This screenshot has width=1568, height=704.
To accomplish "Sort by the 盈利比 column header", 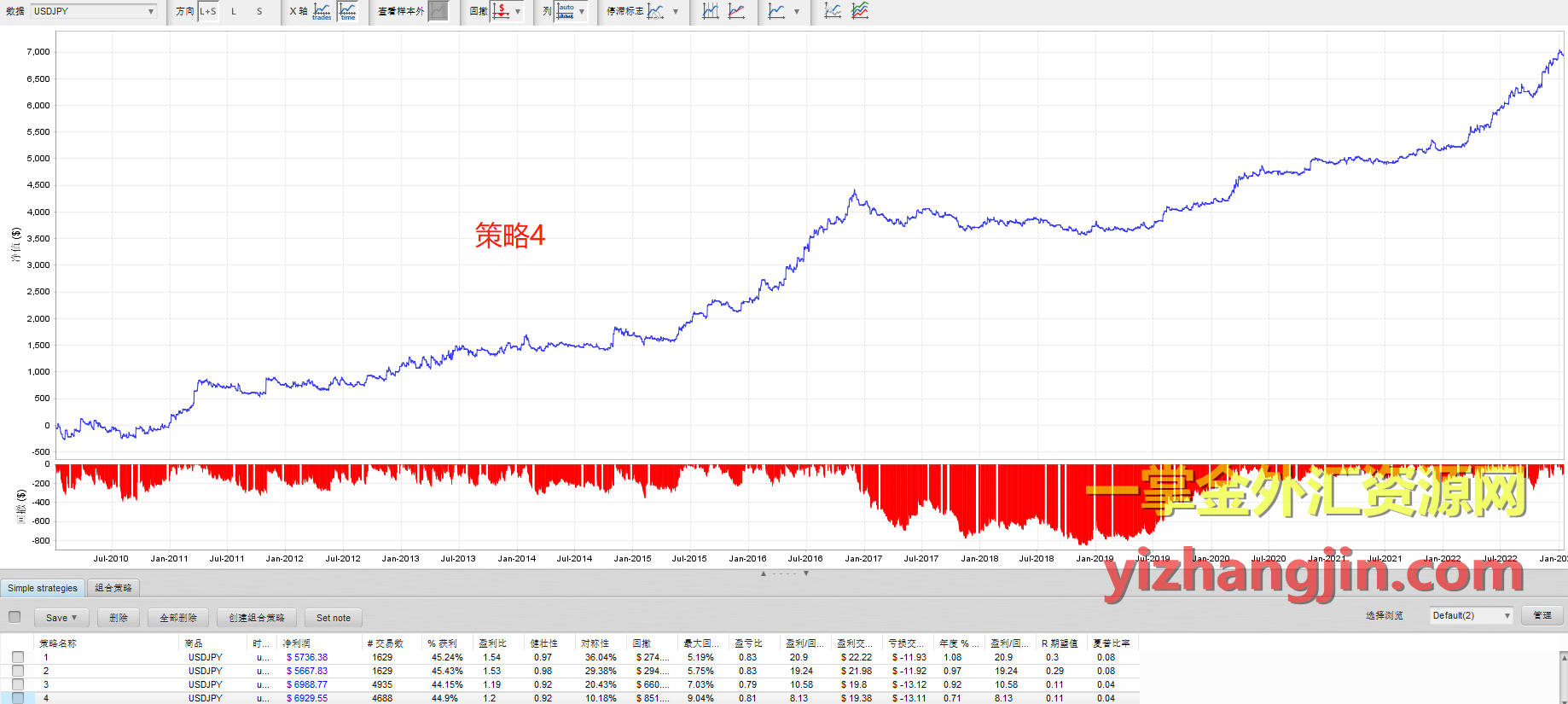I will 493,643.
